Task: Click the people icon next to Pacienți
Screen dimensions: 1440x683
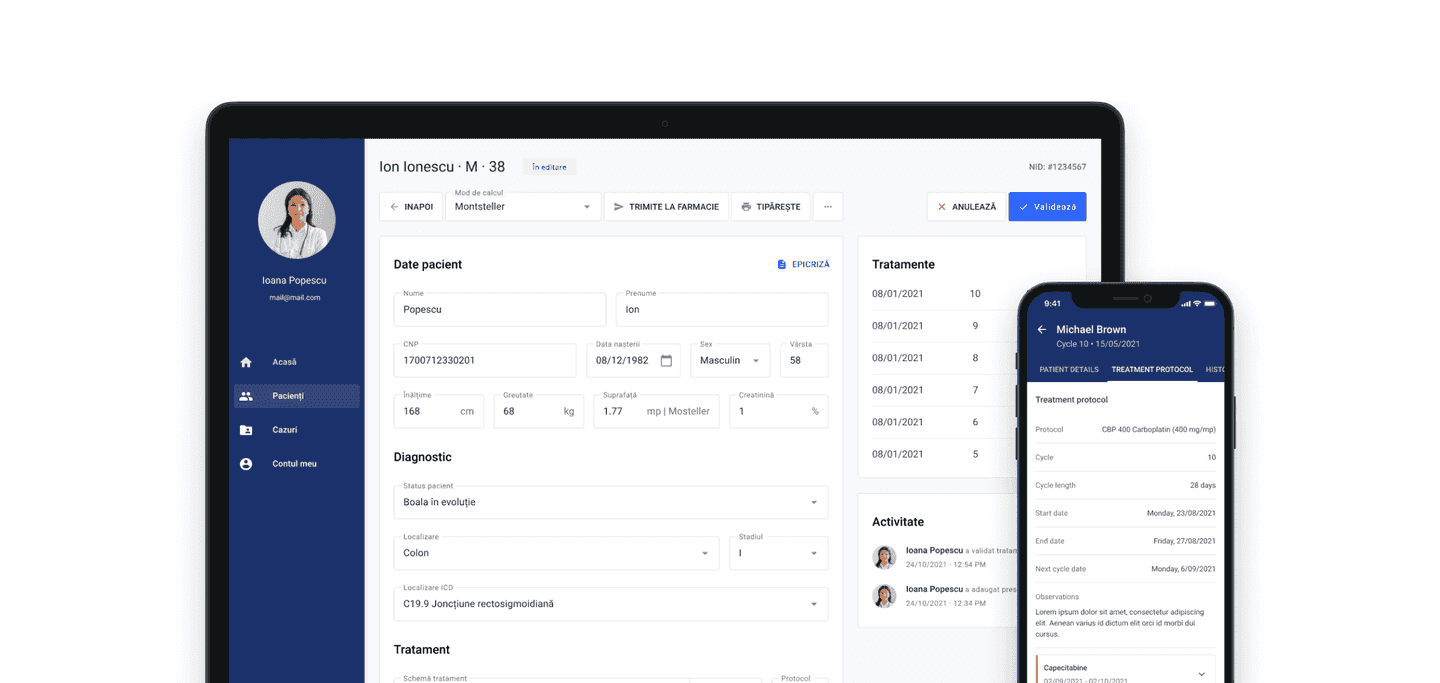Action: coord(246,396)
